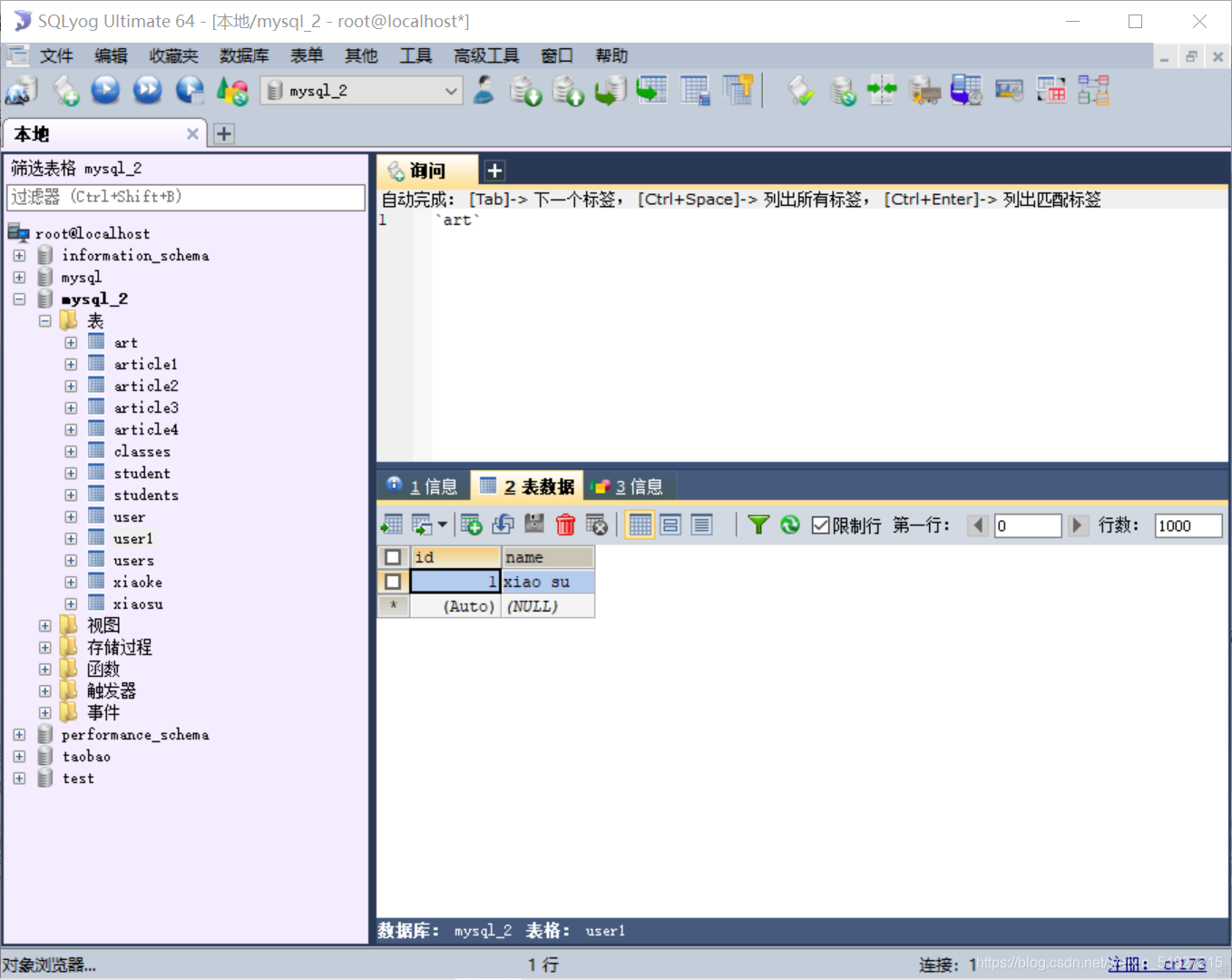Expand the information_schema database node
Screen dimensions: 1232x980
point(19,256)
